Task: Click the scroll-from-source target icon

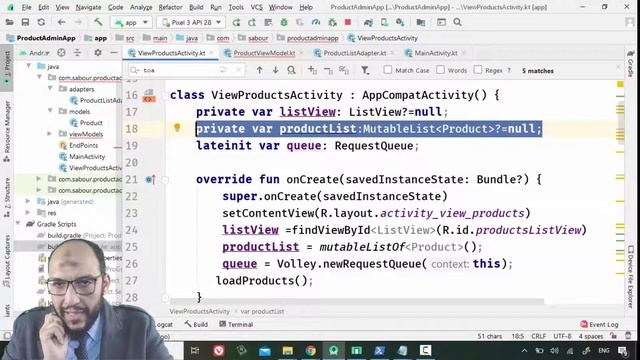Action: (61, 53)
